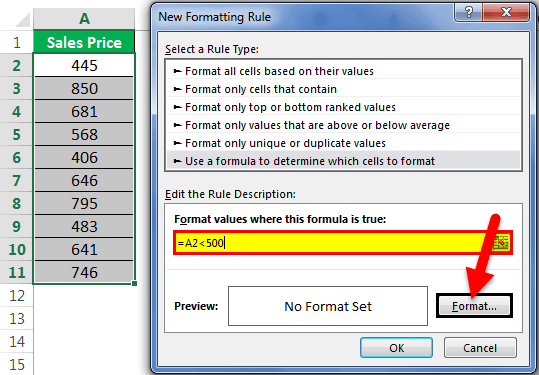This screenshot has height=375, width=539.
Task: Click the No Format Set preview box
Action: click(328, 306)
